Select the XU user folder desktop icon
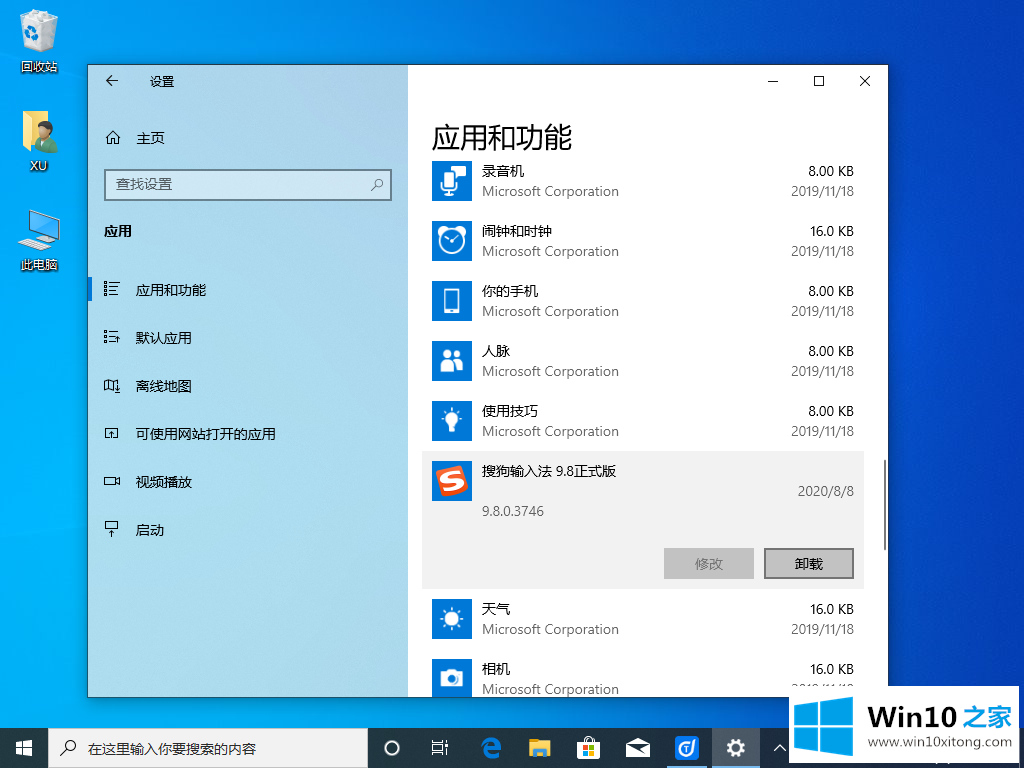Screen dimensions: 1024x768 click(39, 140)
